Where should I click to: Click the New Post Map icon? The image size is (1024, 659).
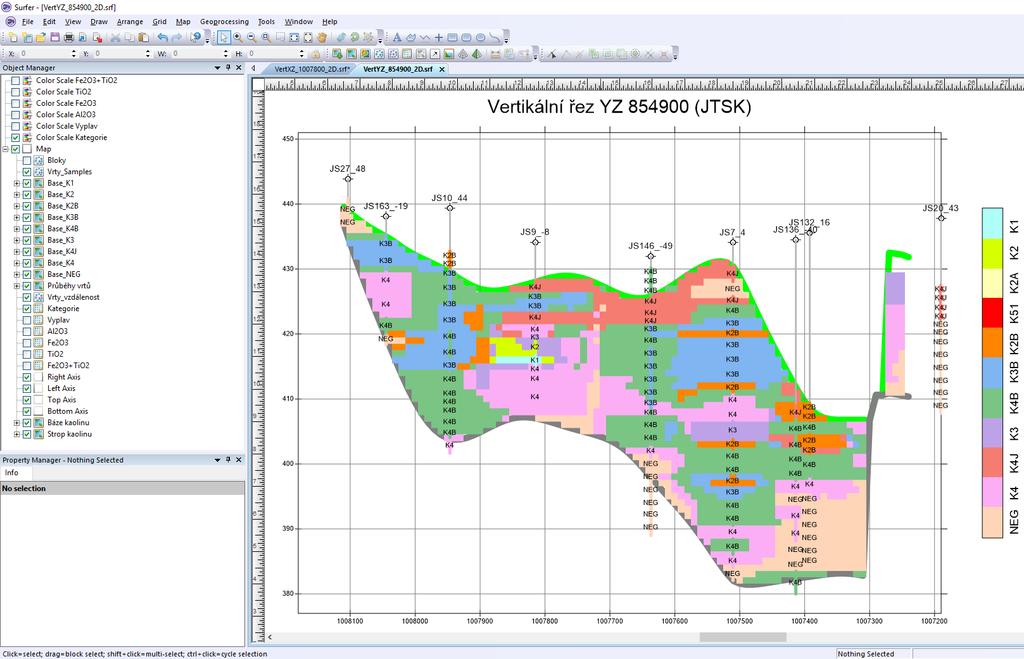pos(379,54)
